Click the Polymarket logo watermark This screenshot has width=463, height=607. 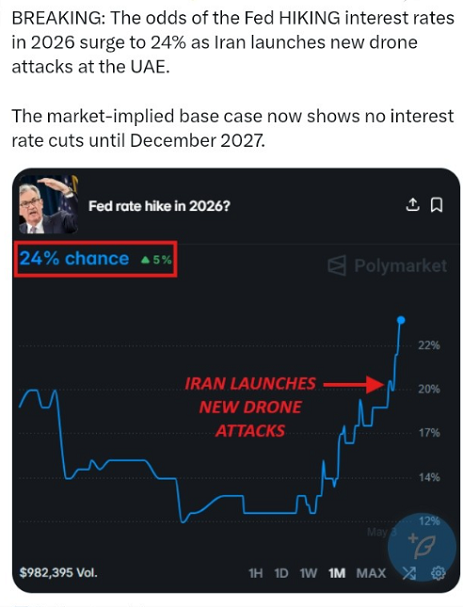(388, 266)
